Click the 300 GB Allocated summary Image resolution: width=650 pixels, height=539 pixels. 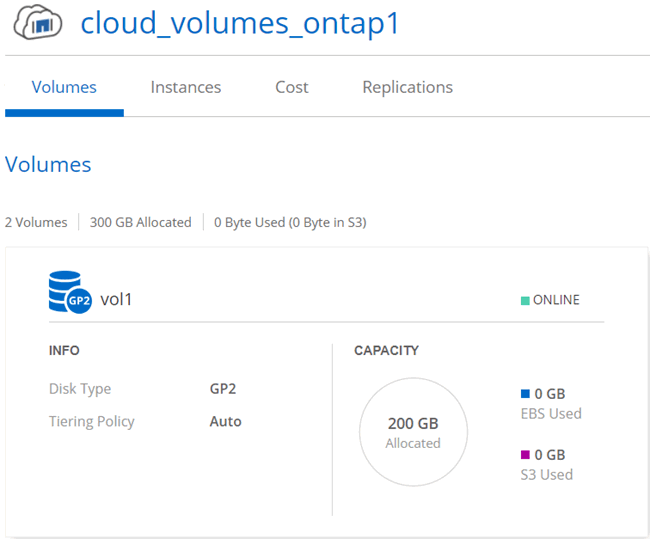(x=141, y=223)
